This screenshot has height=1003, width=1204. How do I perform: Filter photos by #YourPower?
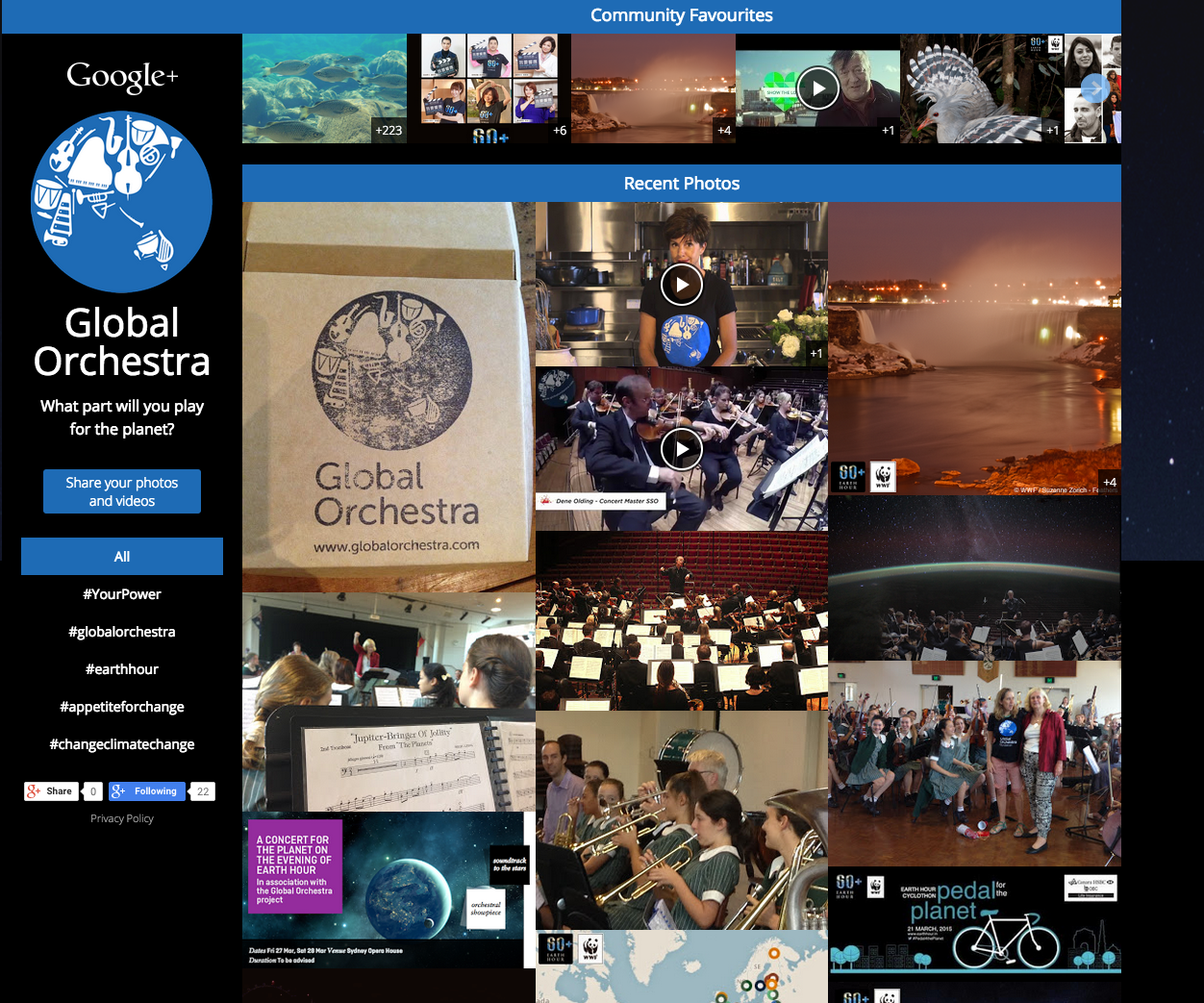click(122, 594)
